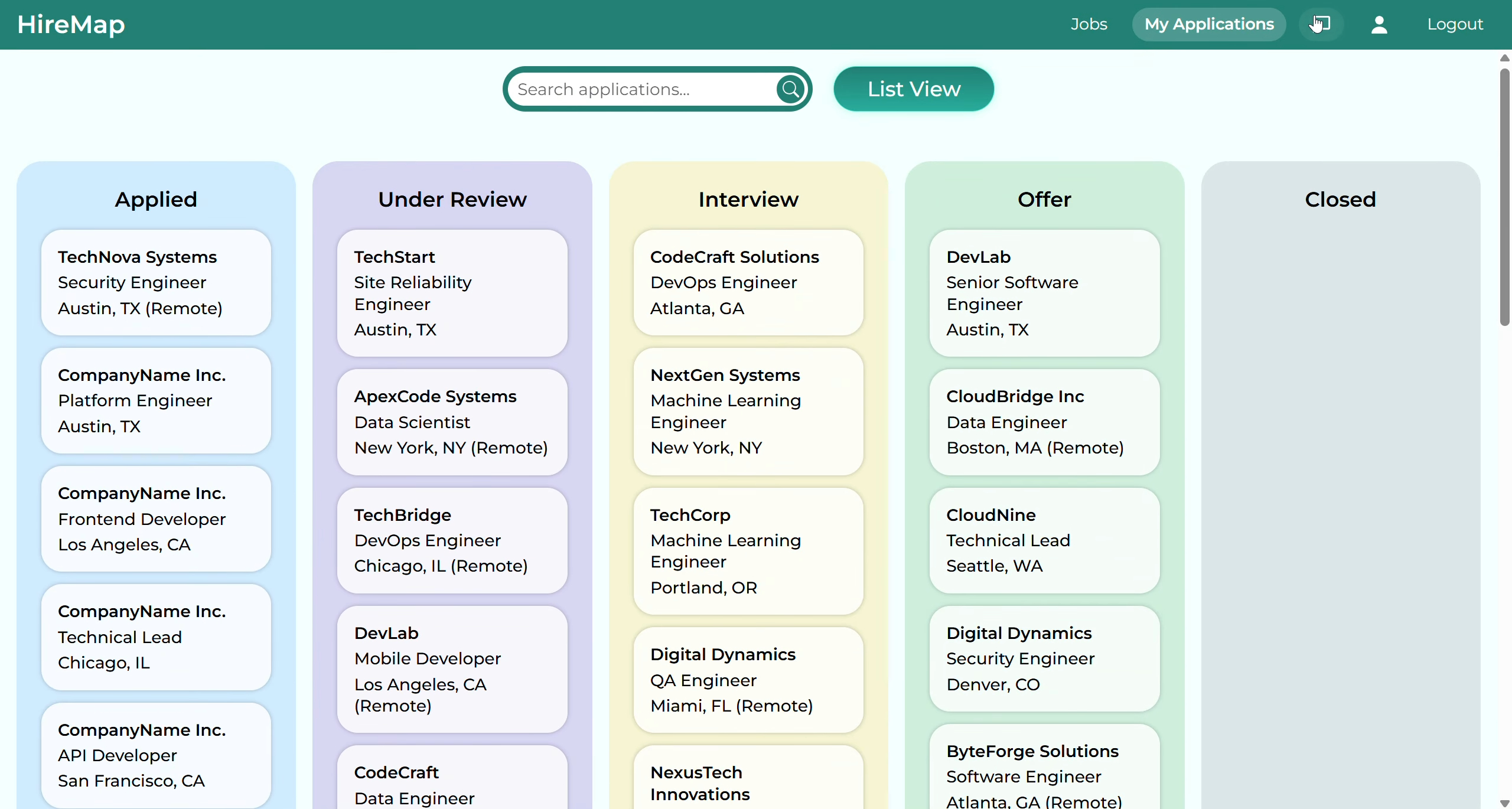
Task: Open the user profile icon
Action: pos(1379,24)
